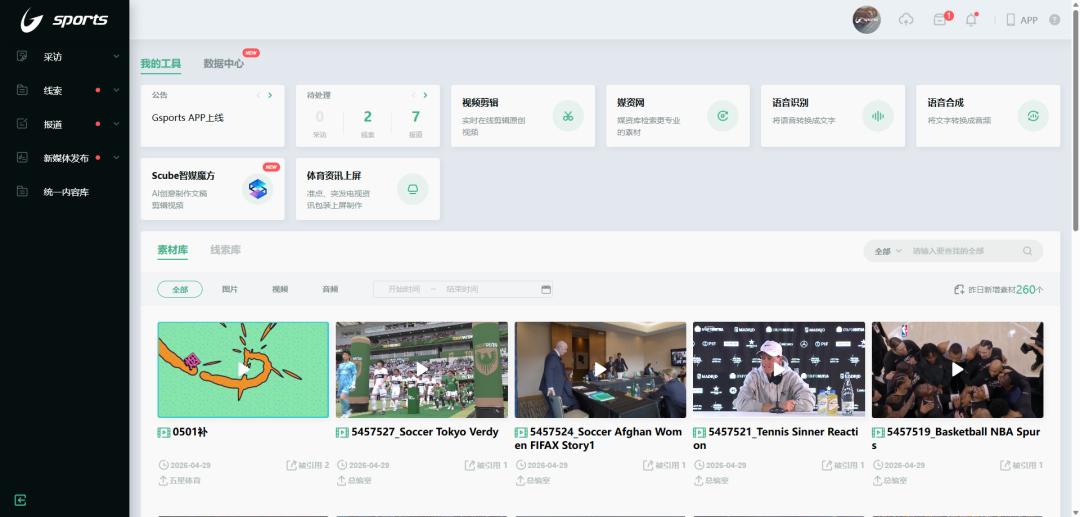1080x517 pixels.
Task: Open the 语音合成 speech synthesis icon
Action: tap(1033, 116)
